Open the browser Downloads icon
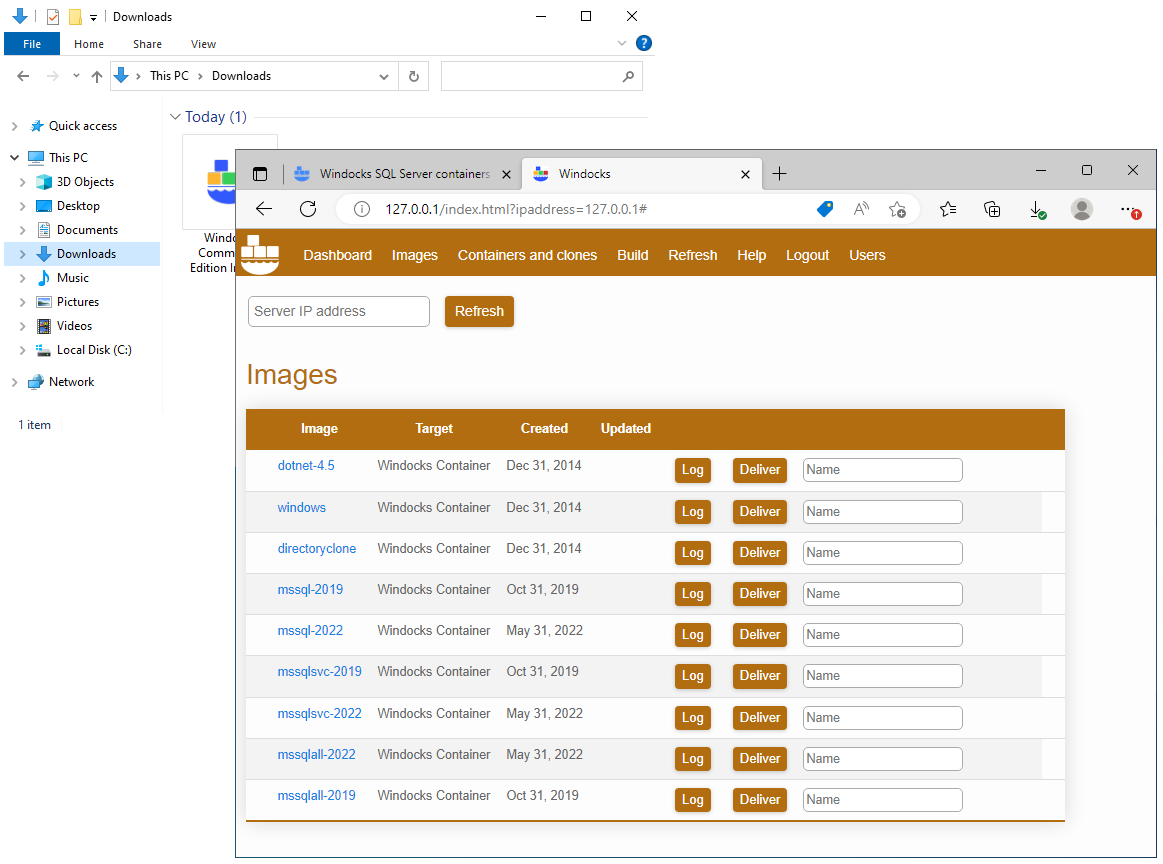The image size is (1163, 864). pos(1037,209)
